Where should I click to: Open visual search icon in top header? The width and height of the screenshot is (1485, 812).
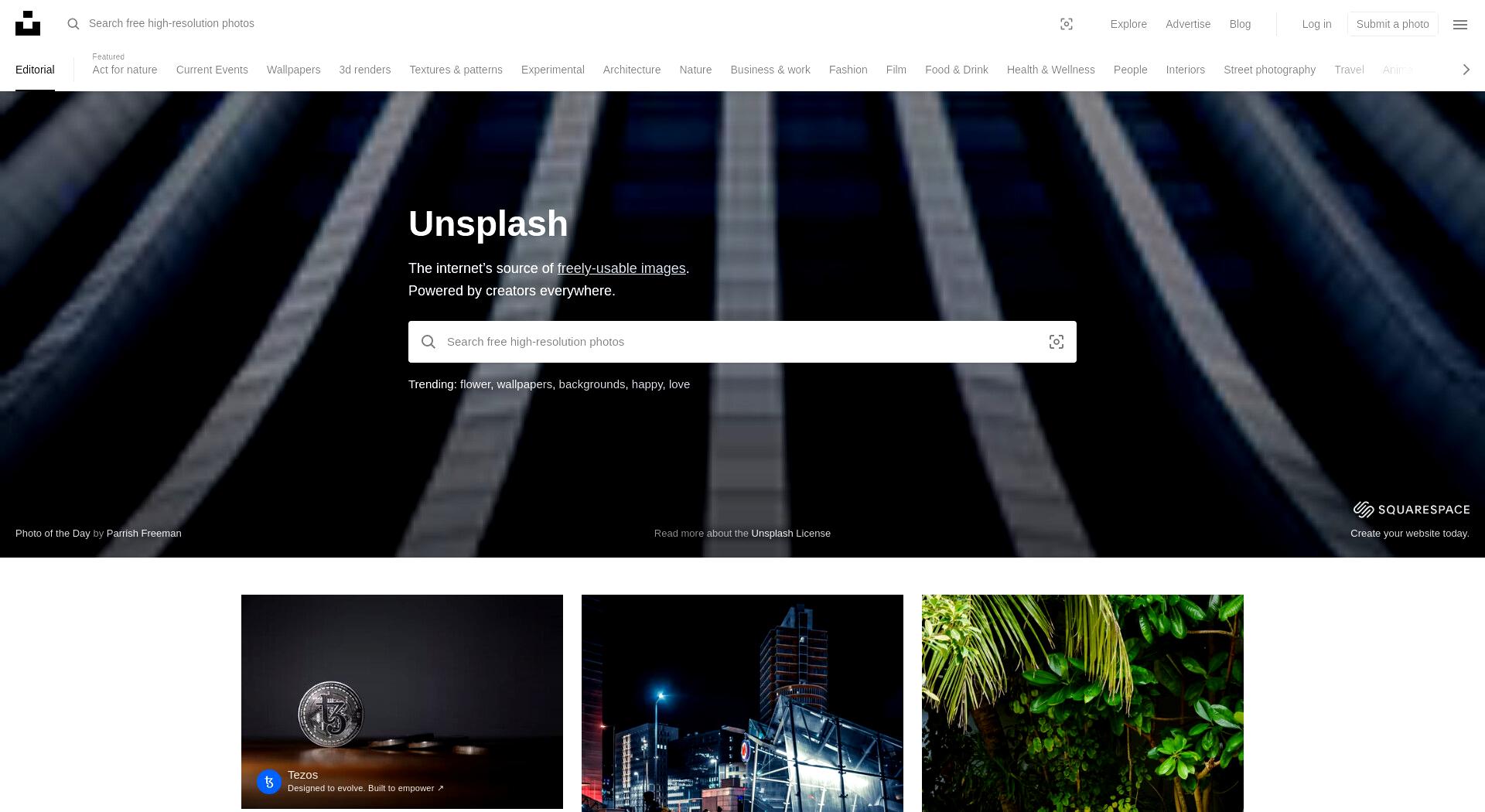pyautogui.click(x=1067, y=24)
